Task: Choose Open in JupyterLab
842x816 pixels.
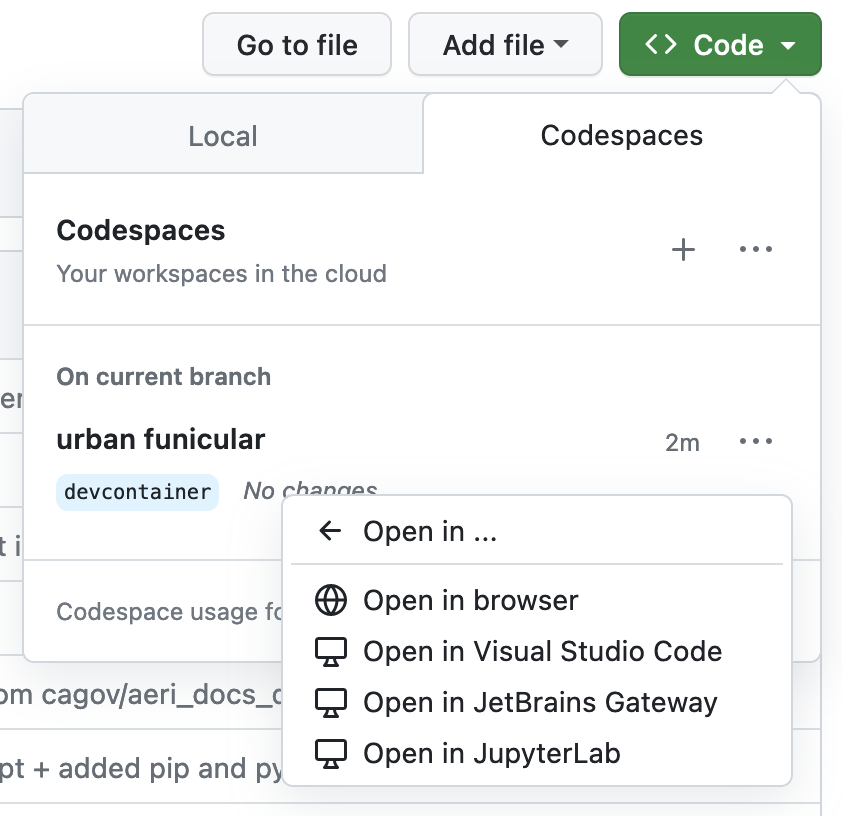Action: coord(537,753)
